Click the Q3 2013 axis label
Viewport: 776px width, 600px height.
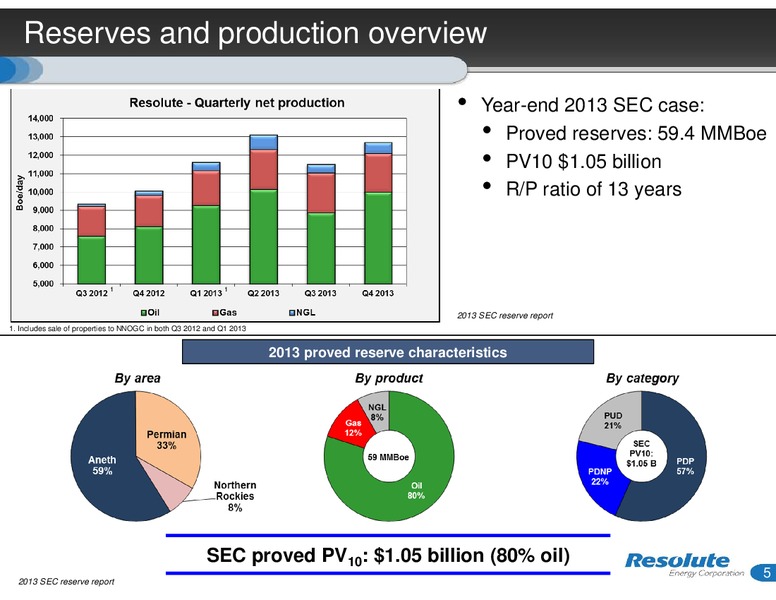click(x=320, y=293)
